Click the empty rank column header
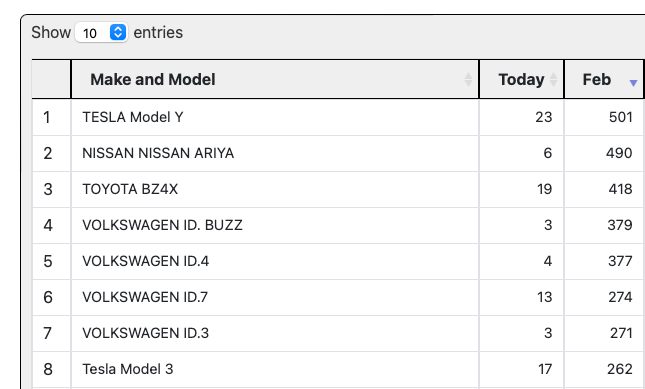The width and height of the screenshot is (645, 389). [x=51, y=79]
